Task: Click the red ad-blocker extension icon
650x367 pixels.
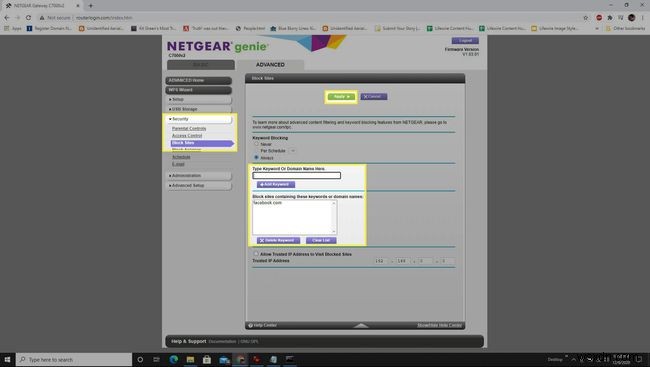Action: tap(599, 18)
